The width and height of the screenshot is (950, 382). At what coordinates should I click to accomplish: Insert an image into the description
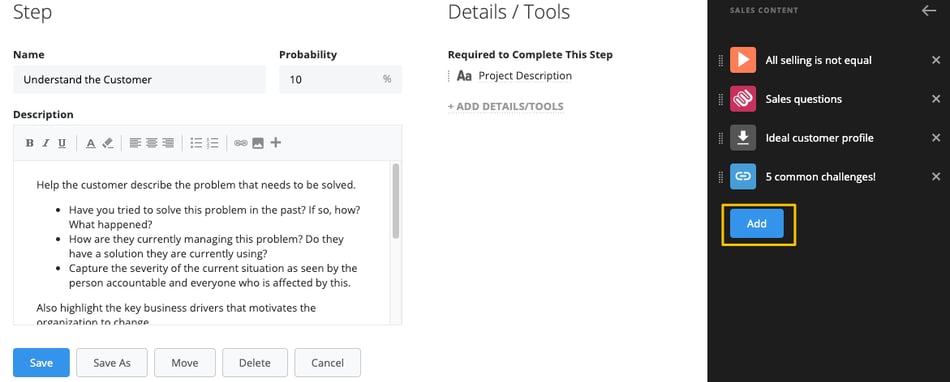258,143
